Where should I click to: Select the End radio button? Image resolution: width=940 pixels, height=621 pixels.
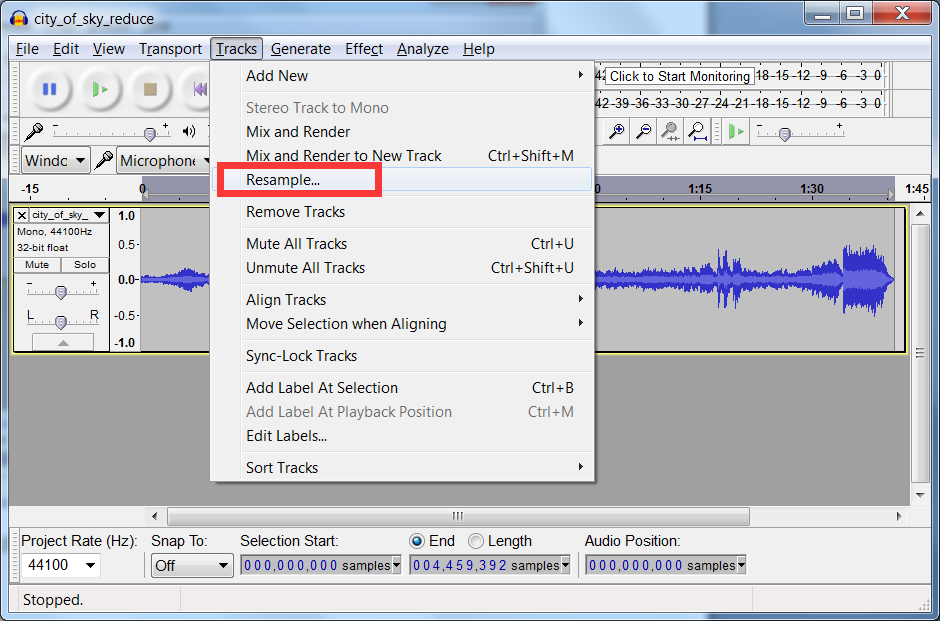[417, 541]
